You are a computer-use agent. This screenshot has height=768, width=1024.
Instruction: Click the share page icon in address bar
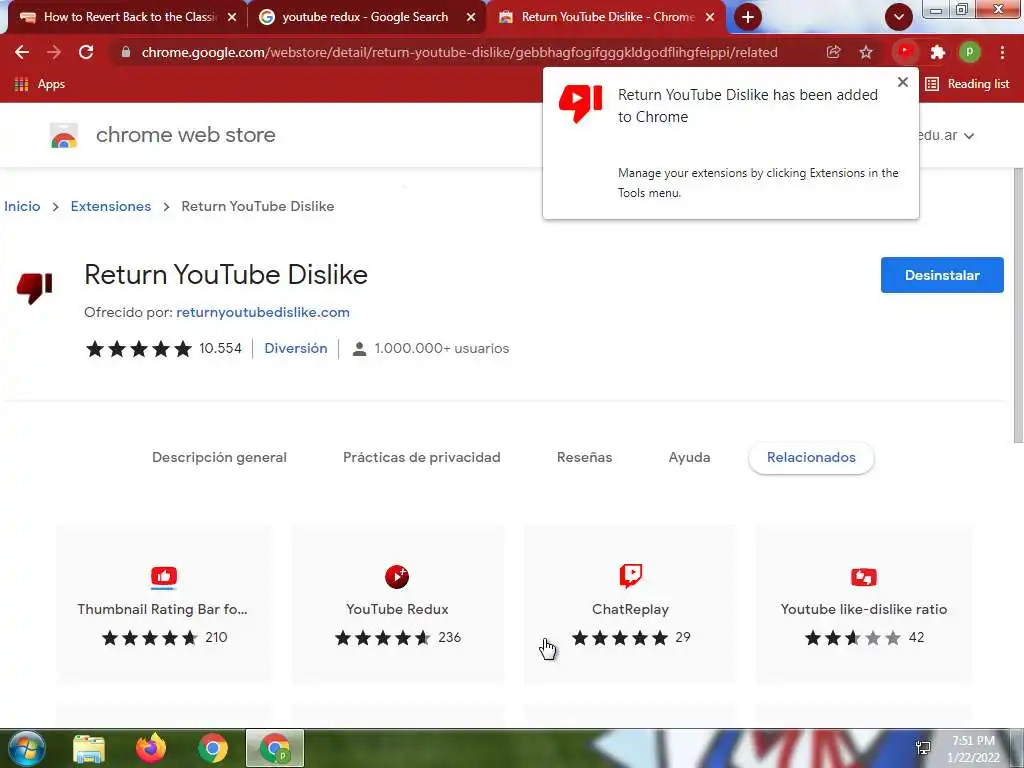pos(833,52)
